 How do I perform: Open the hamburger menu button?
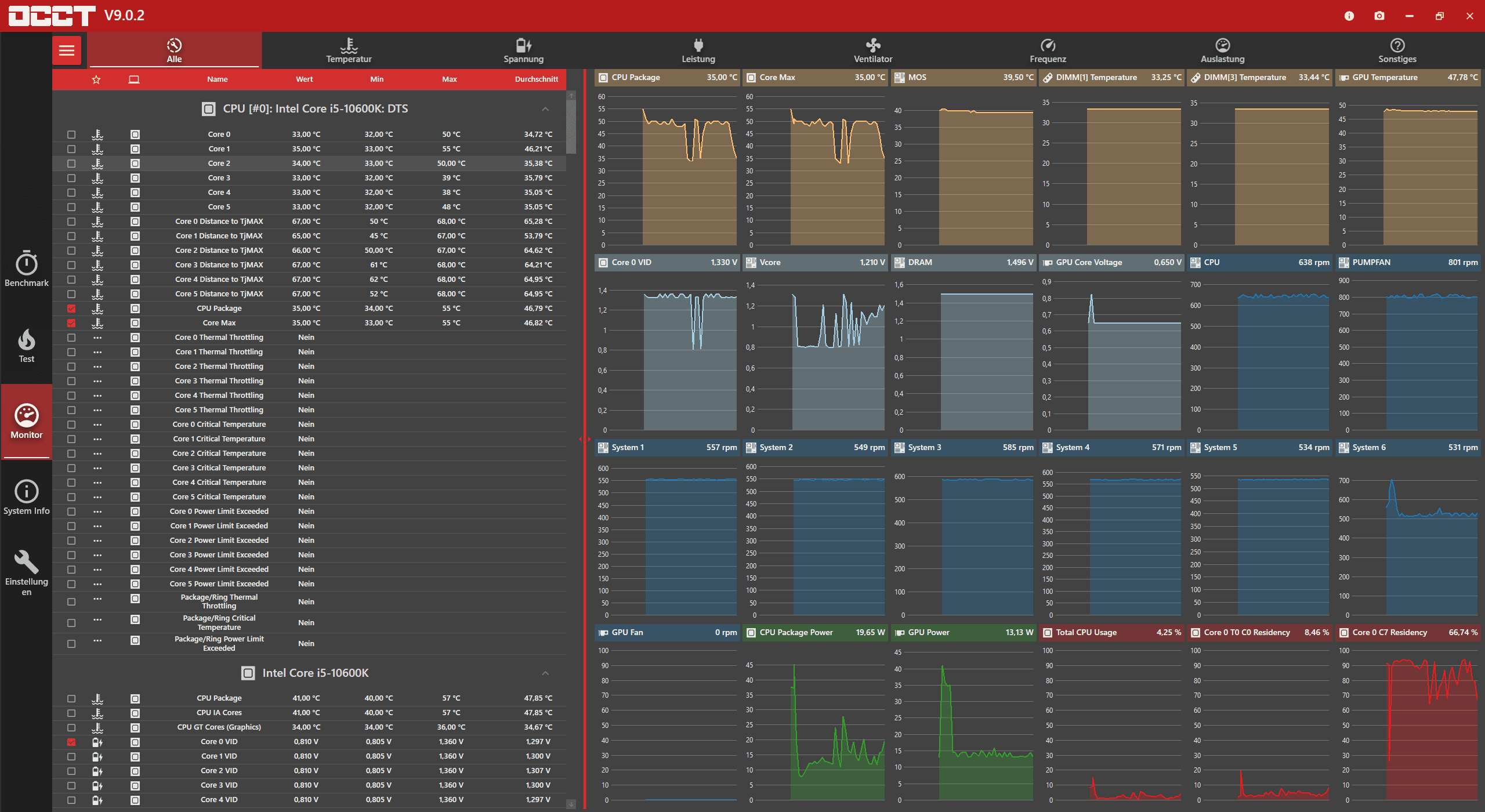point(67,51)
